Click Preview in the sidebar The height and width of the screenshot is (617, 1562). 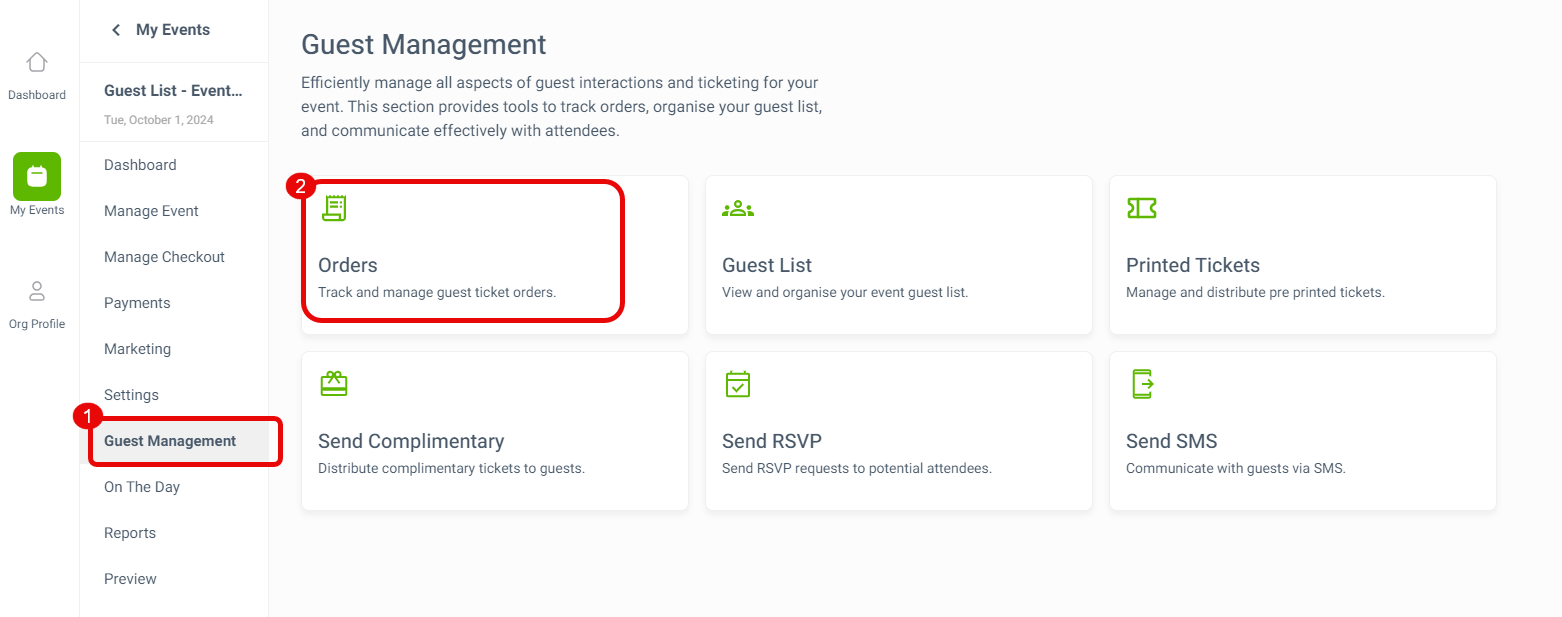[x=130, y=579]
